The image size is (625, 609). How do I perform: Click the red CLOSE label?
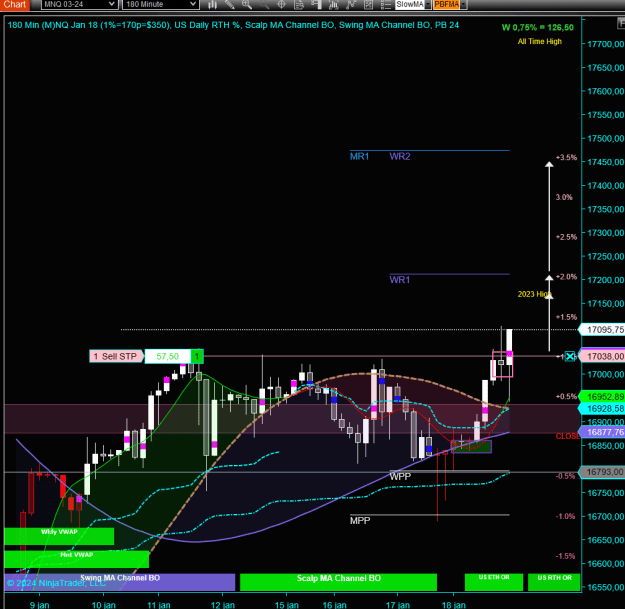coord(568,436)
